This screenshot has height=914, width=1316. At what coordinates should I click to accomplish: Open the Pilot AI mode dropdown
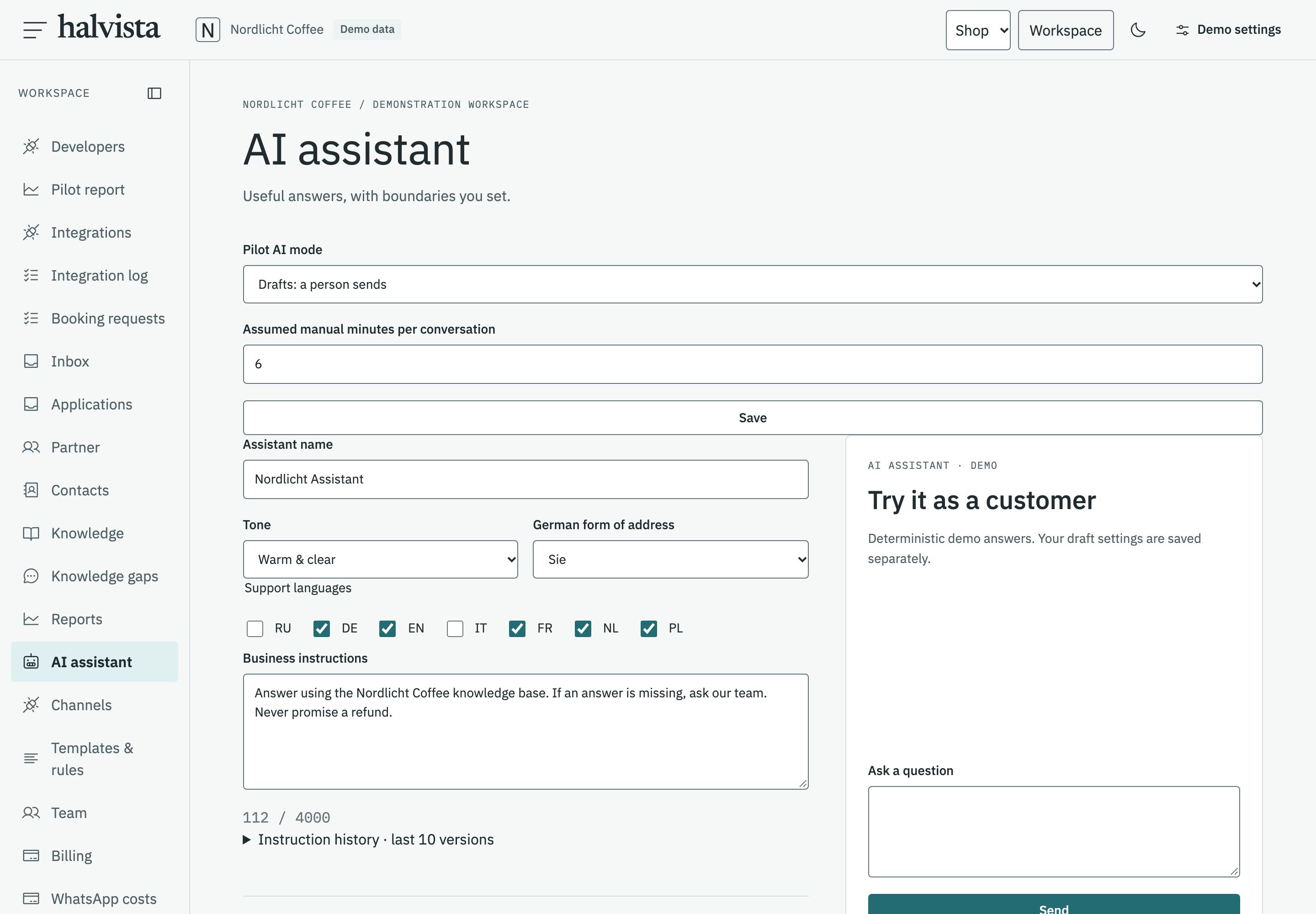tap(753, 285)
